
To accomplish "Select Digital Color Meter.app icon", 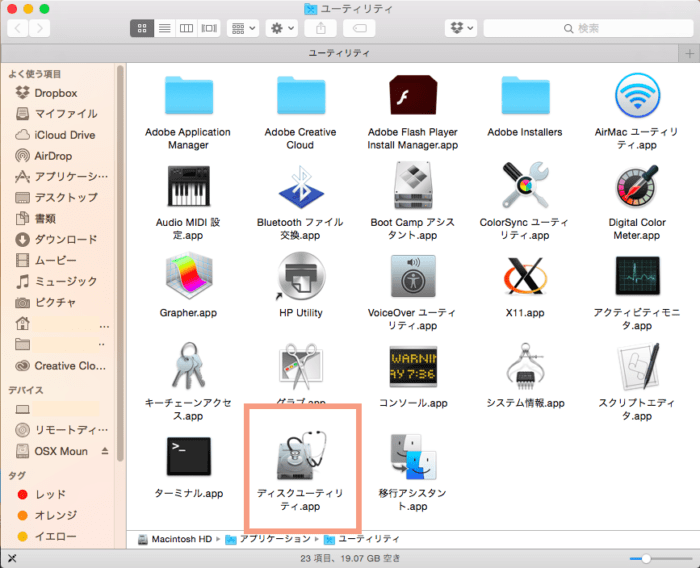I will 637,186.
